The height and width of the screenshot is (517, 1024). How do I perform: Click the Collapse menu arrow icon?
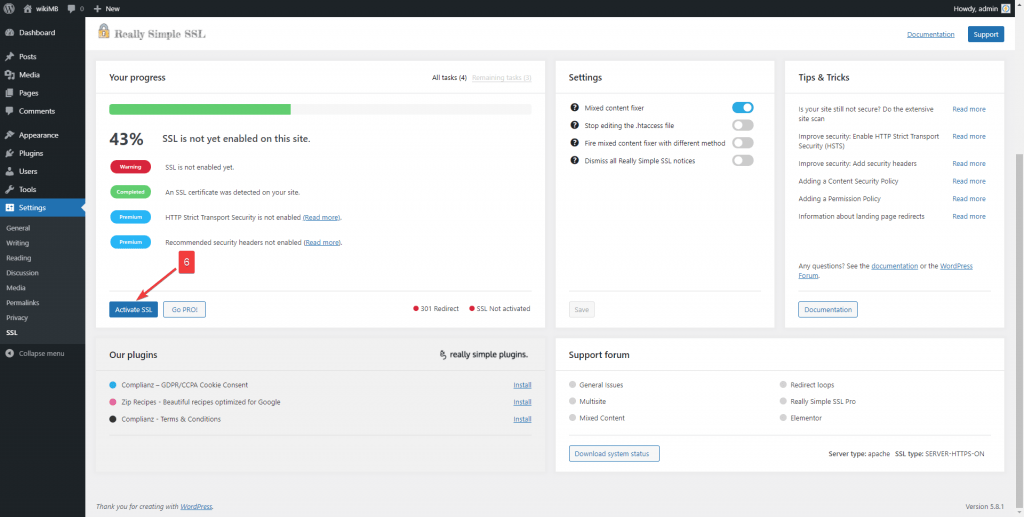click(9, 353)
